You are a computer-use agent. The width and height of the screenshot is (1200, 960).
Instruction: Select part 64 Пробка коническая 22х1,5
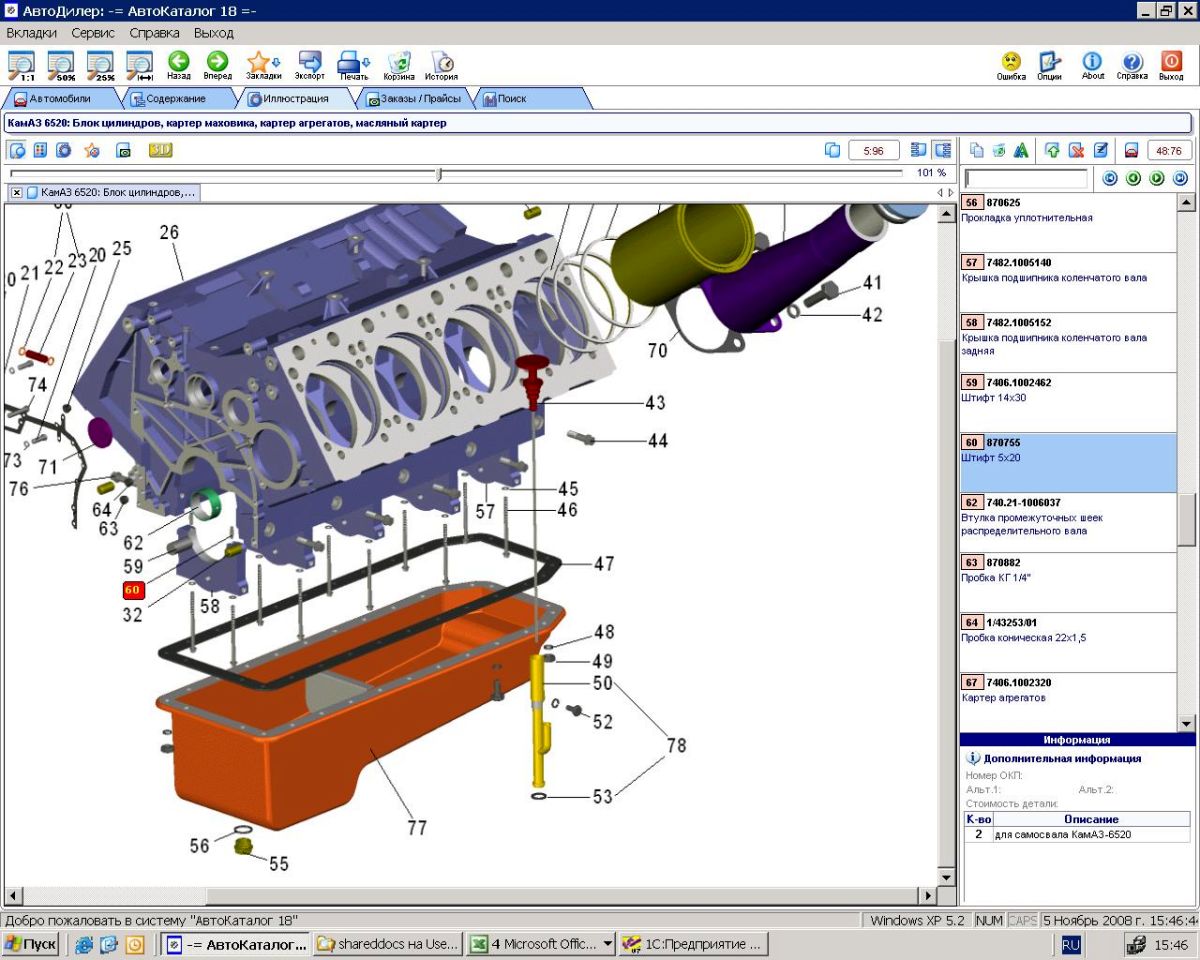pos(1068,642)
